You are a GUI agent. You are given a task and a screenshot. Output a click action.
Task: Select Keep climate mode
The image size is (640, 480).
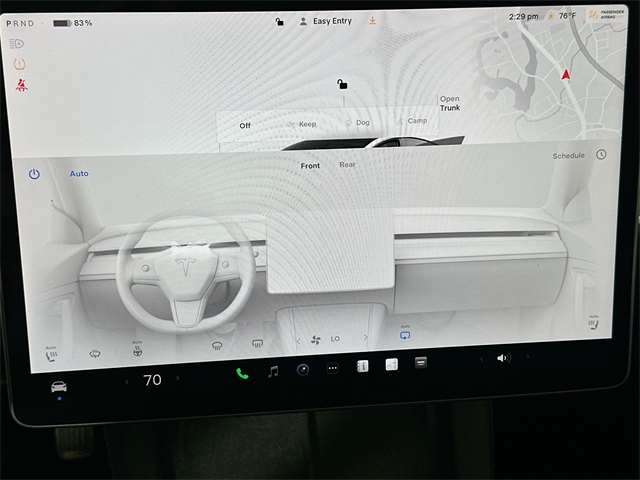point(302,124)
